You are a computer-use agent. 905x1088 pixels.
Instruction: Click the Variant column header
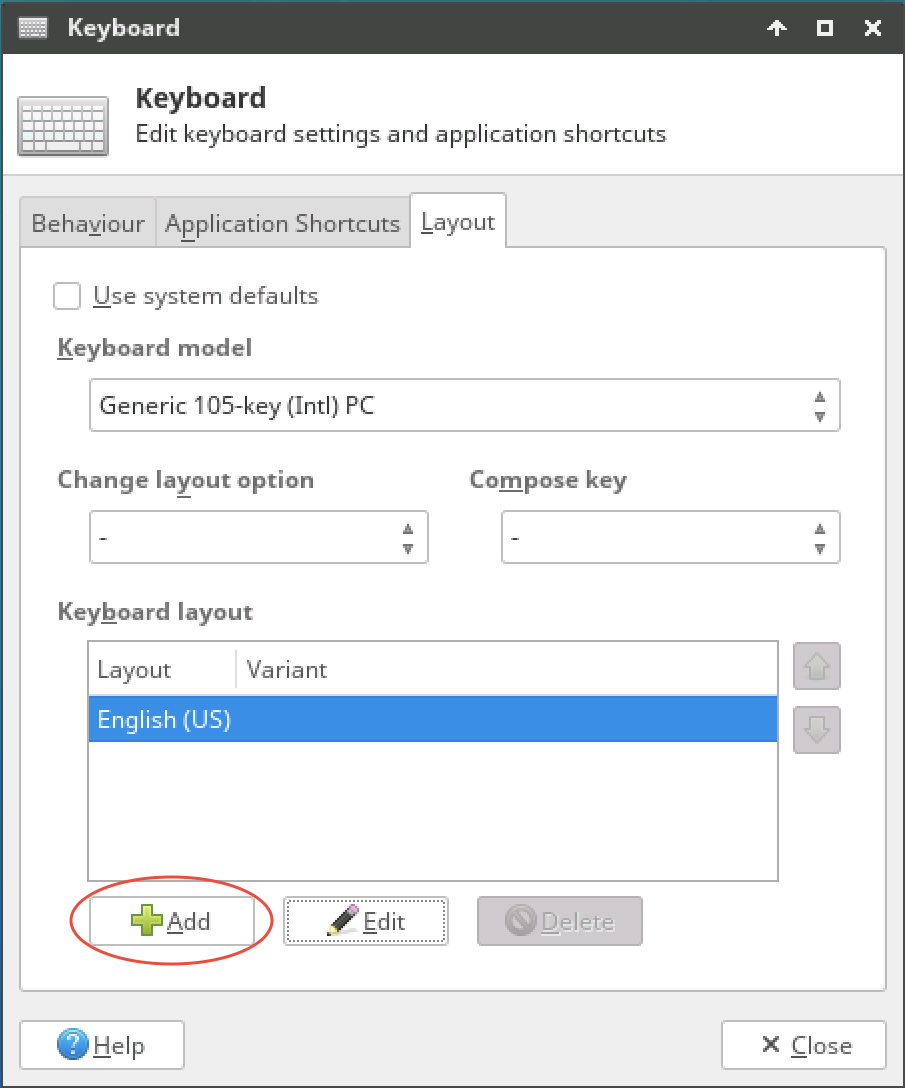pos(506,669)
